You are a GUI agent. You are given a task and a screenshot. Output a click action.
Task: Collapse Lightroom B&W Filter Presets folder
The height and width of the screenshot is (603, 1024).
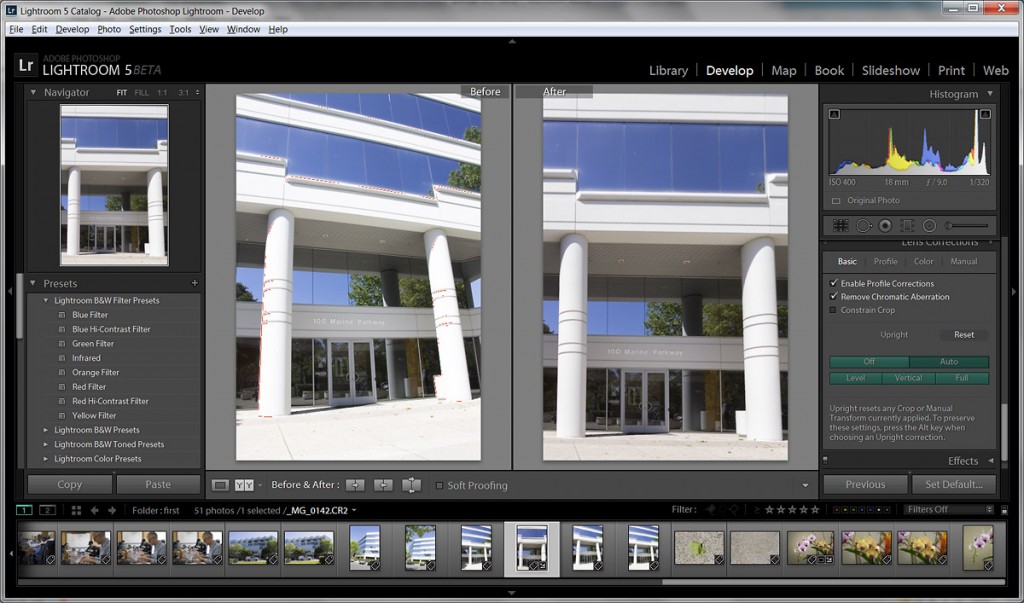[46, 301]
